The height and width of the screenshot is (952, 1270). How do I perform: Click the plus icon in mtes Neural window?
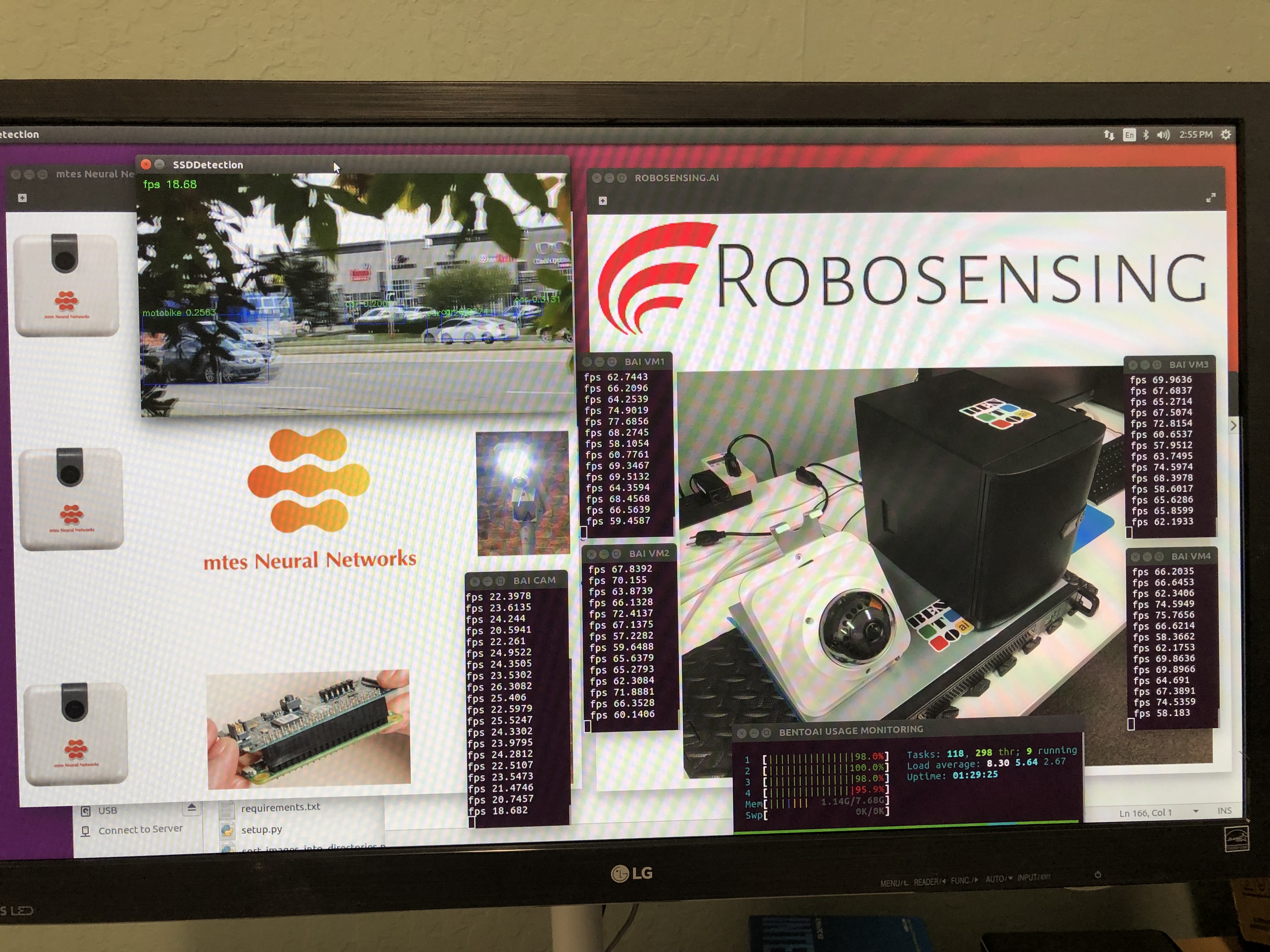(22, 198)
